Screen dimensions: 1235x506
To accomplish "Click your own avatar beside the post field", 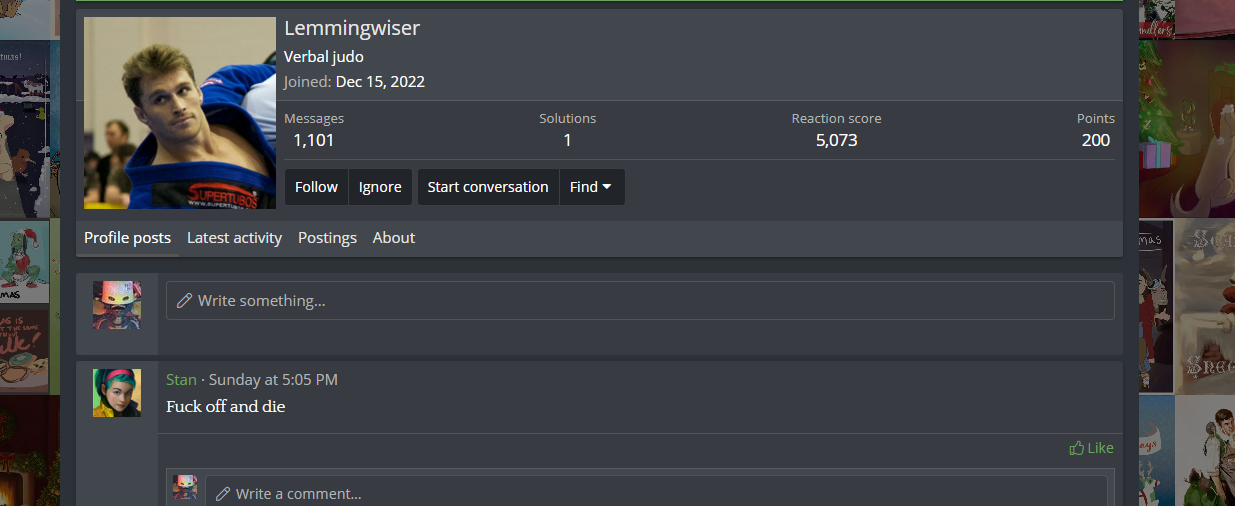I will [x=117, y=305].
